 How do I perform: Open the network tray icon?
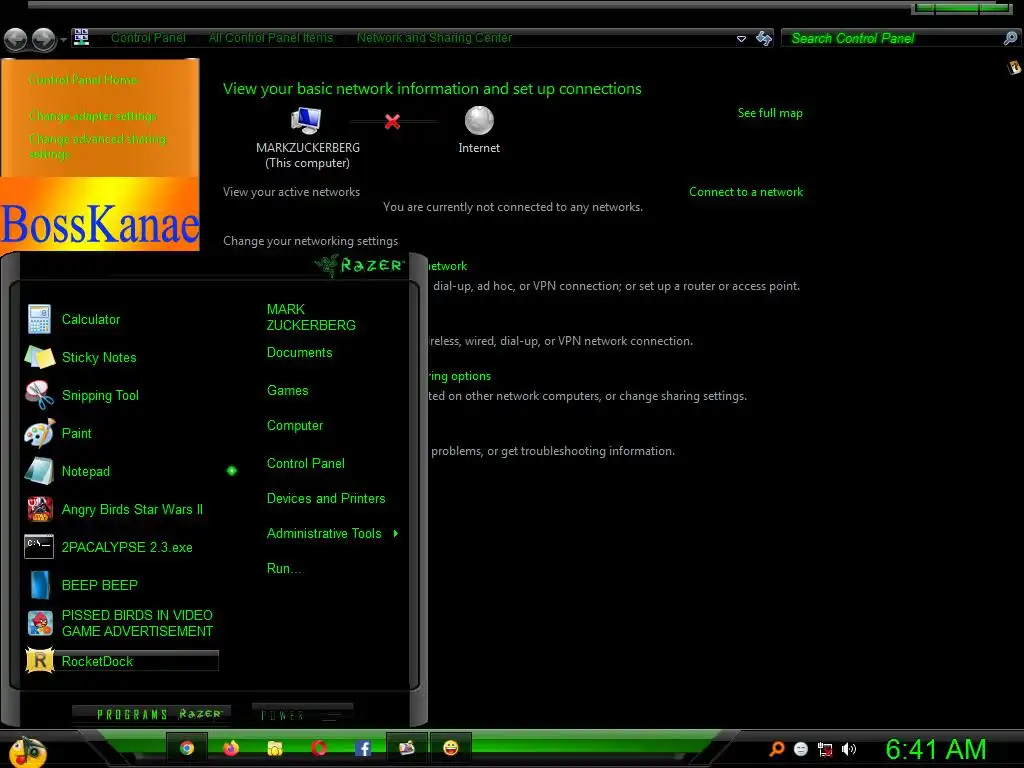pyautogui.click(x=825, y=749)
